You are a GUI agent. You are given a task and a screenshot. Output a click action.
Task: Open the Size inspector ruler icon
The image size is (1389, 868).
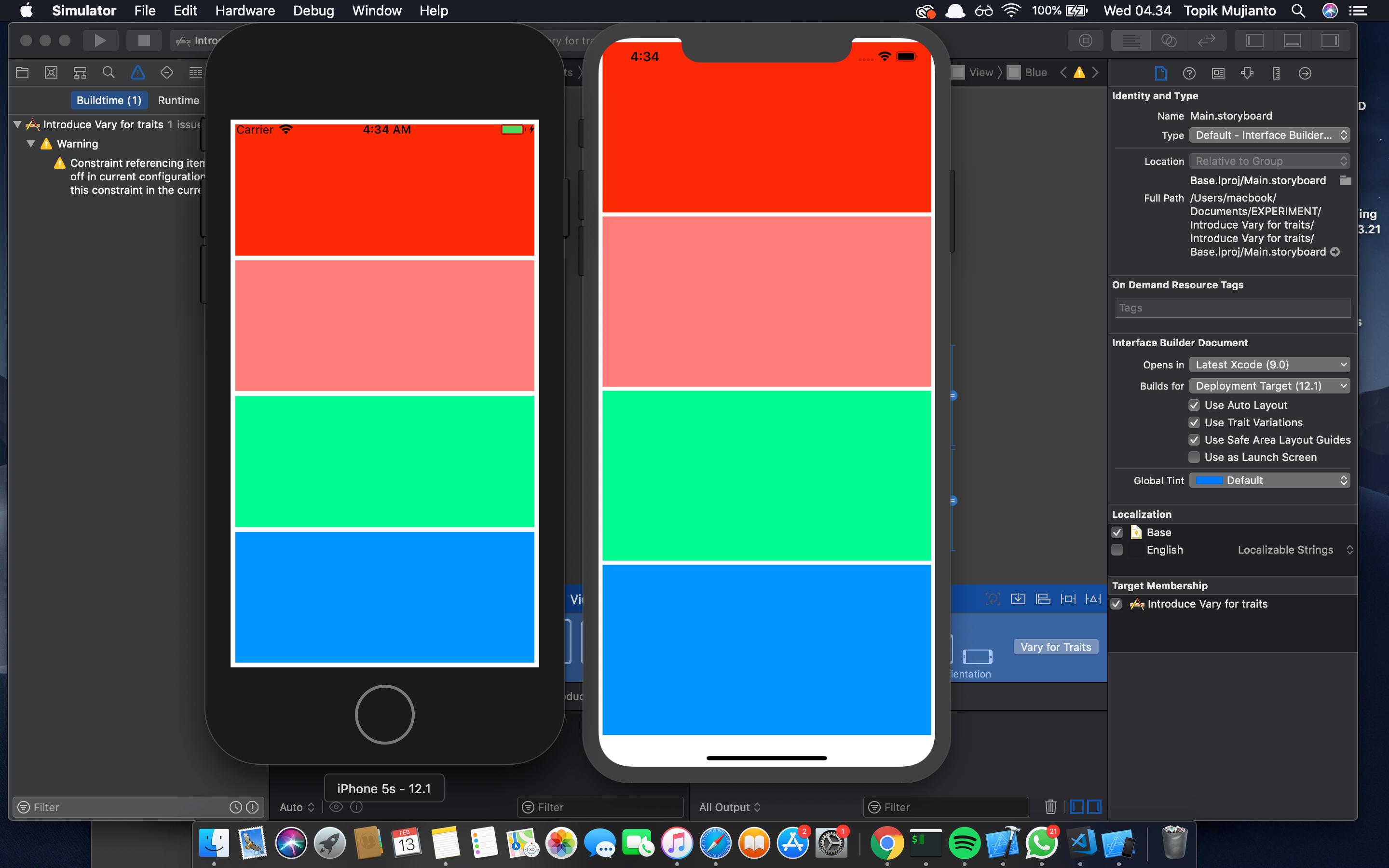pos(1276,73)
